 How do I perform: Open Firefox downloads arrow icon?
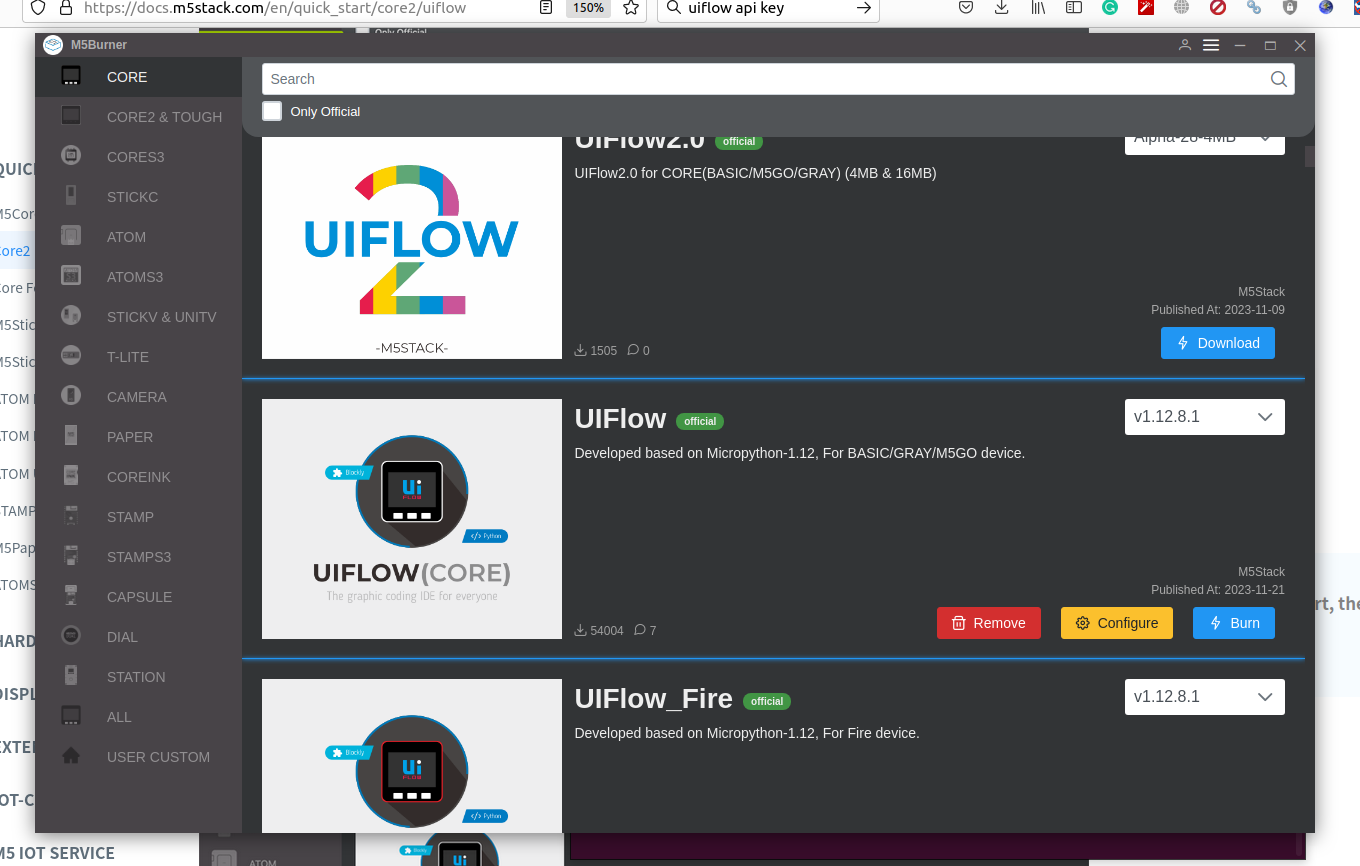point(1002,8)
